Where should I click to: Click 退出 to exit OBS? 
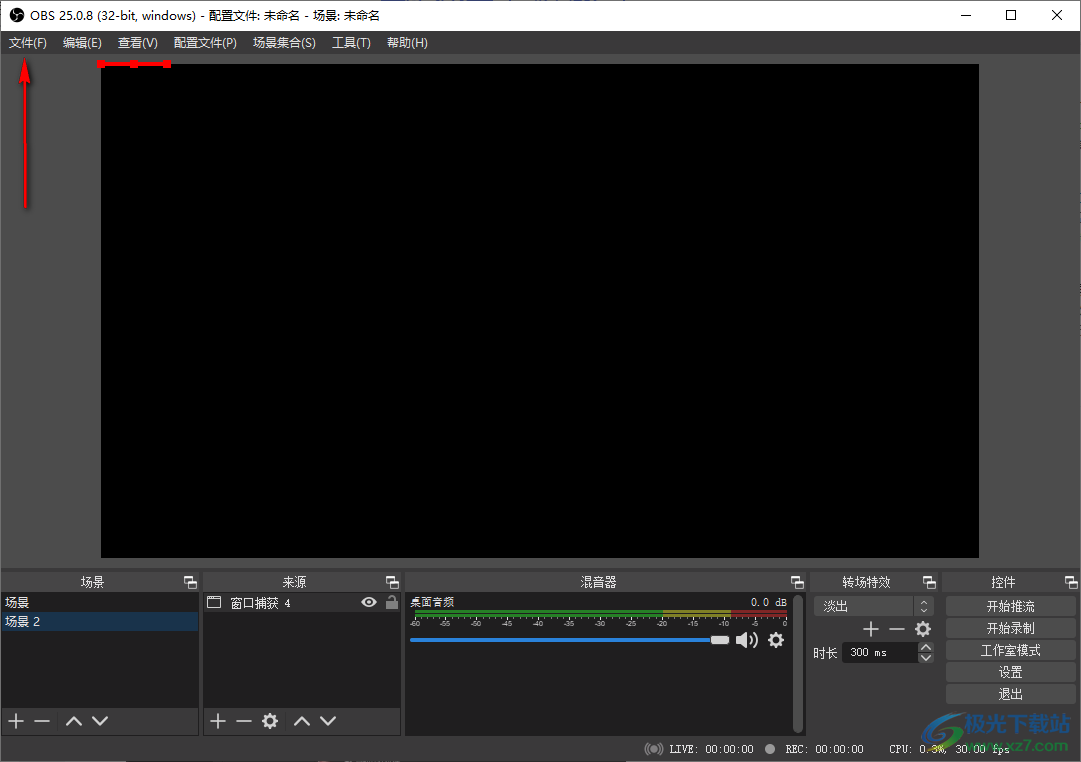[1010, 694]
